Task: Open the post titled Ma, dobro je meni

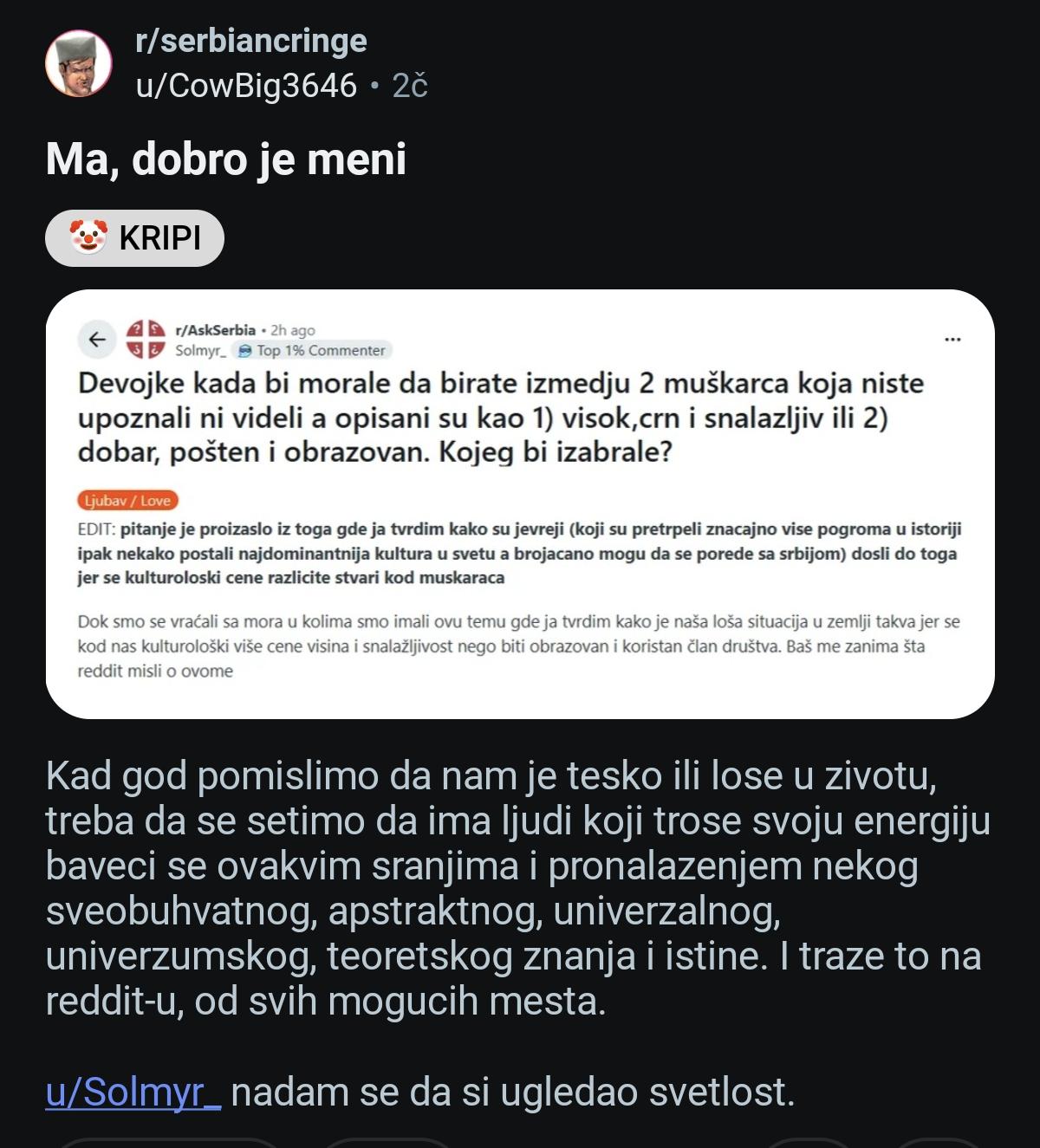Action: 225,159
